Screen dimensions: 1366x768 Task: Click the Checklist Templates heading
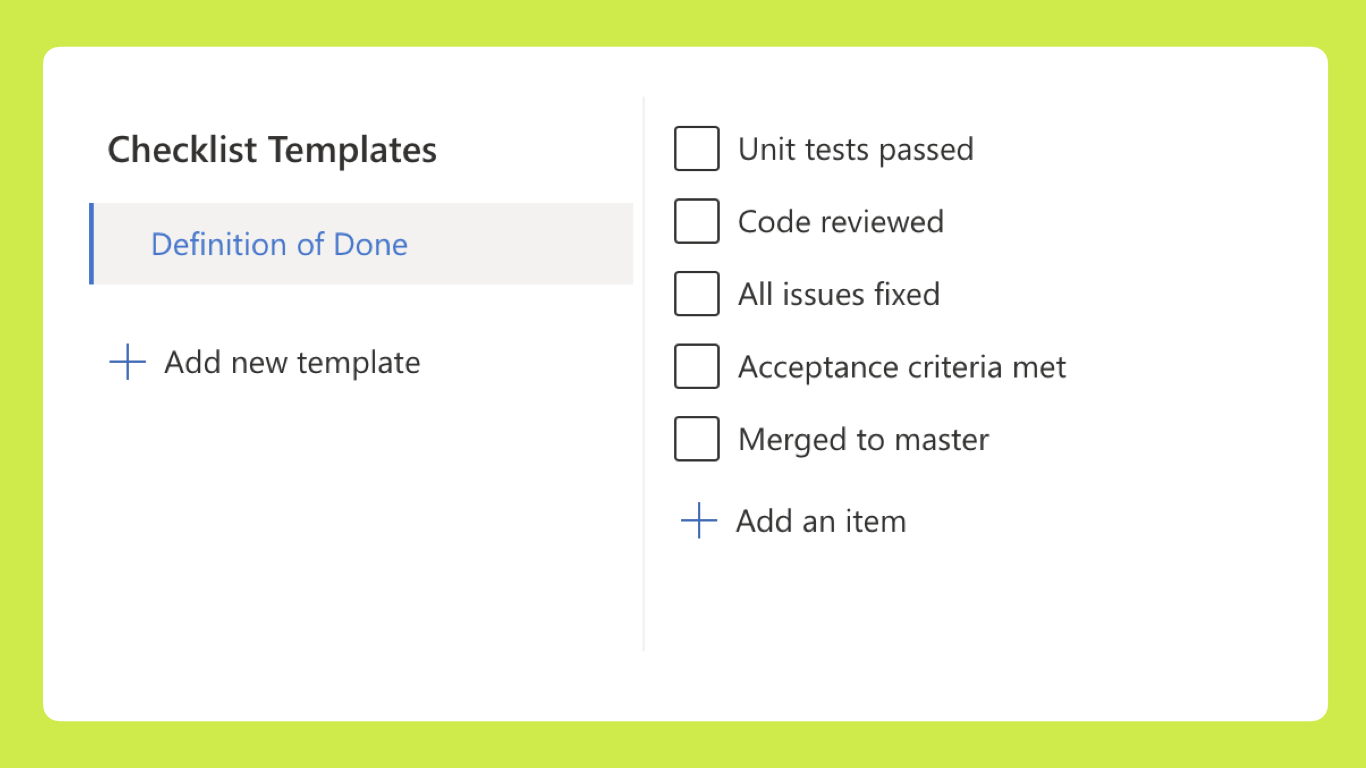pos(272,149)
